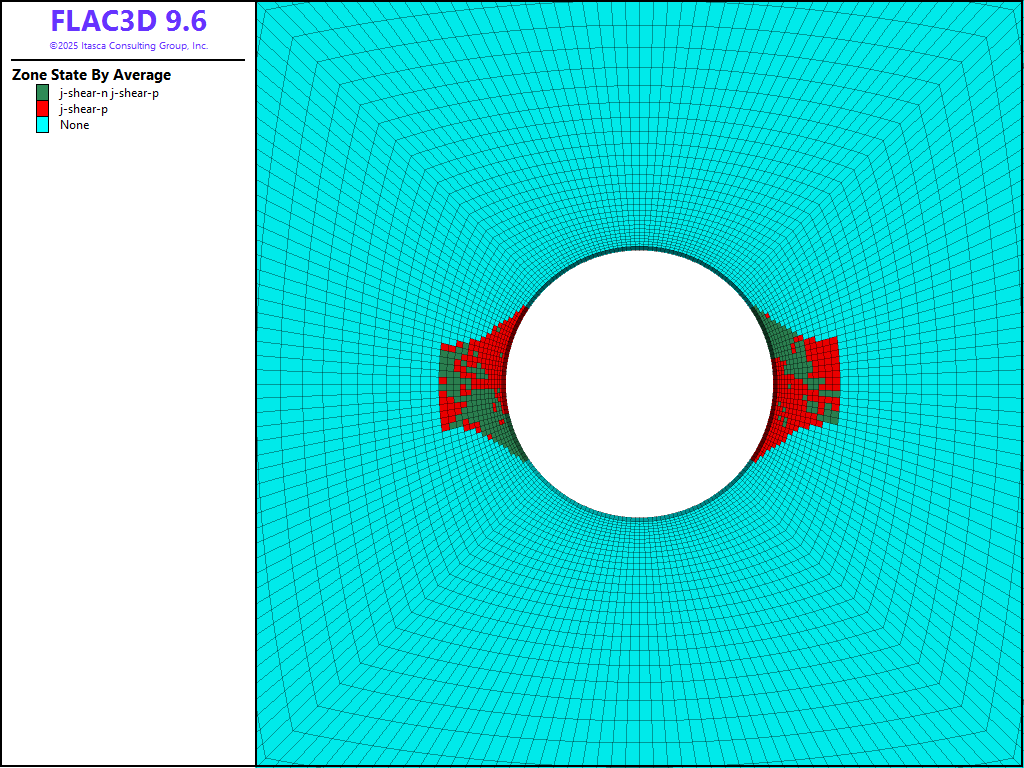
Task: Click the horizontal divider line below the title
Action: pos(128,60)
